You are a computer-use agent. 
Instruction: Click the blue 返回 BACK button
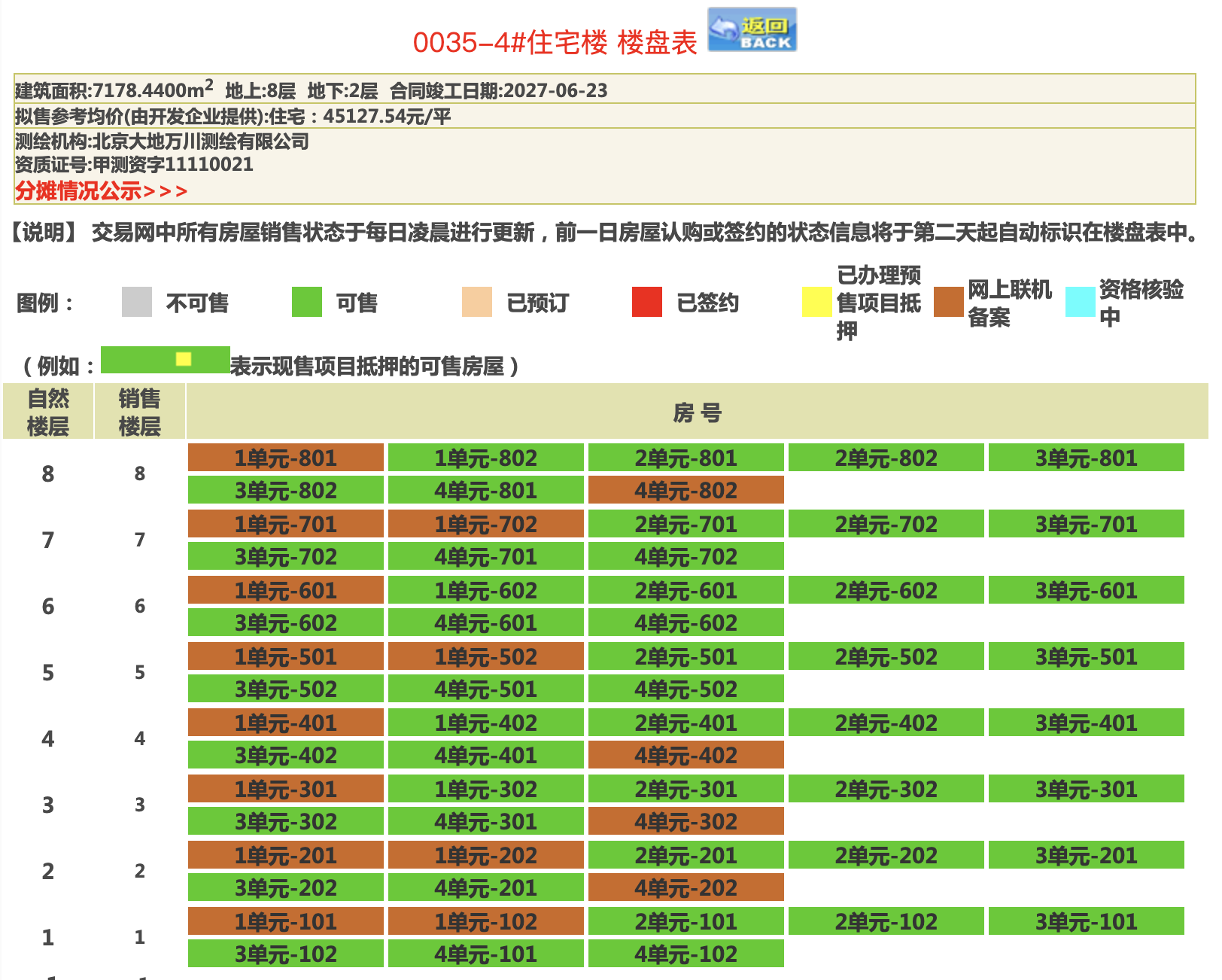point(752,30)
